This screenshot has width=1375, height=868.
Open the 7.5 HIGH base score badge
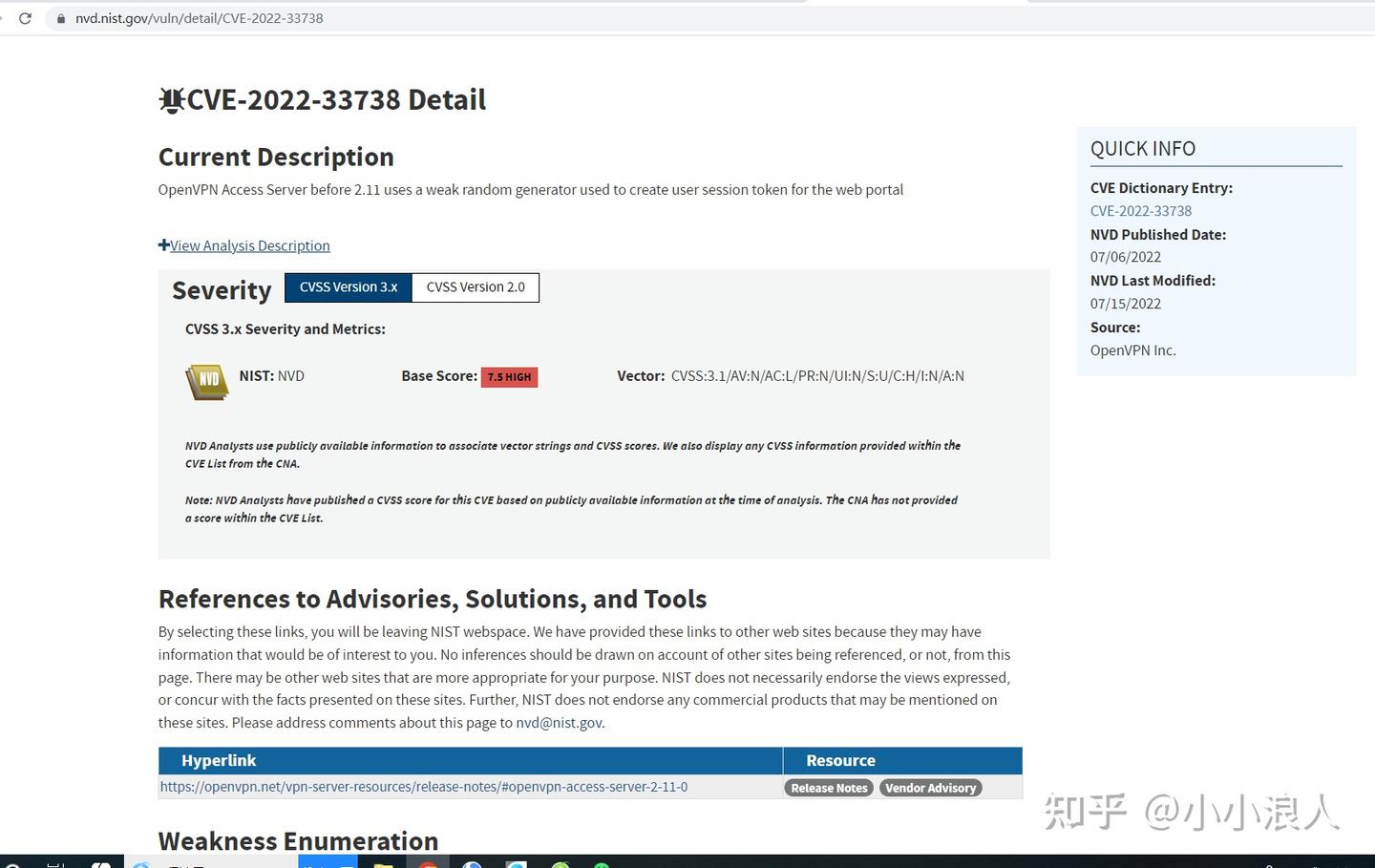pyautogui.click(x=510, y=377)
